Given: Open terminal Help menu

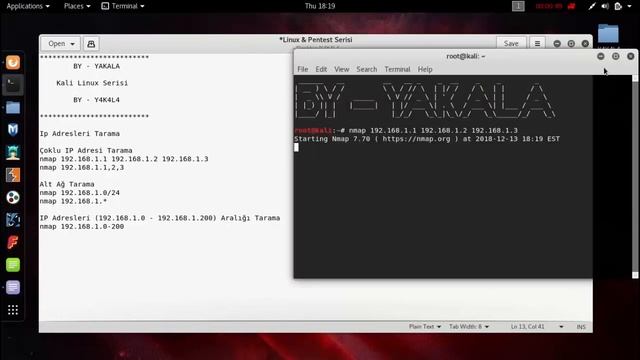Looking at the screenshot, I should tap(424, 69).
